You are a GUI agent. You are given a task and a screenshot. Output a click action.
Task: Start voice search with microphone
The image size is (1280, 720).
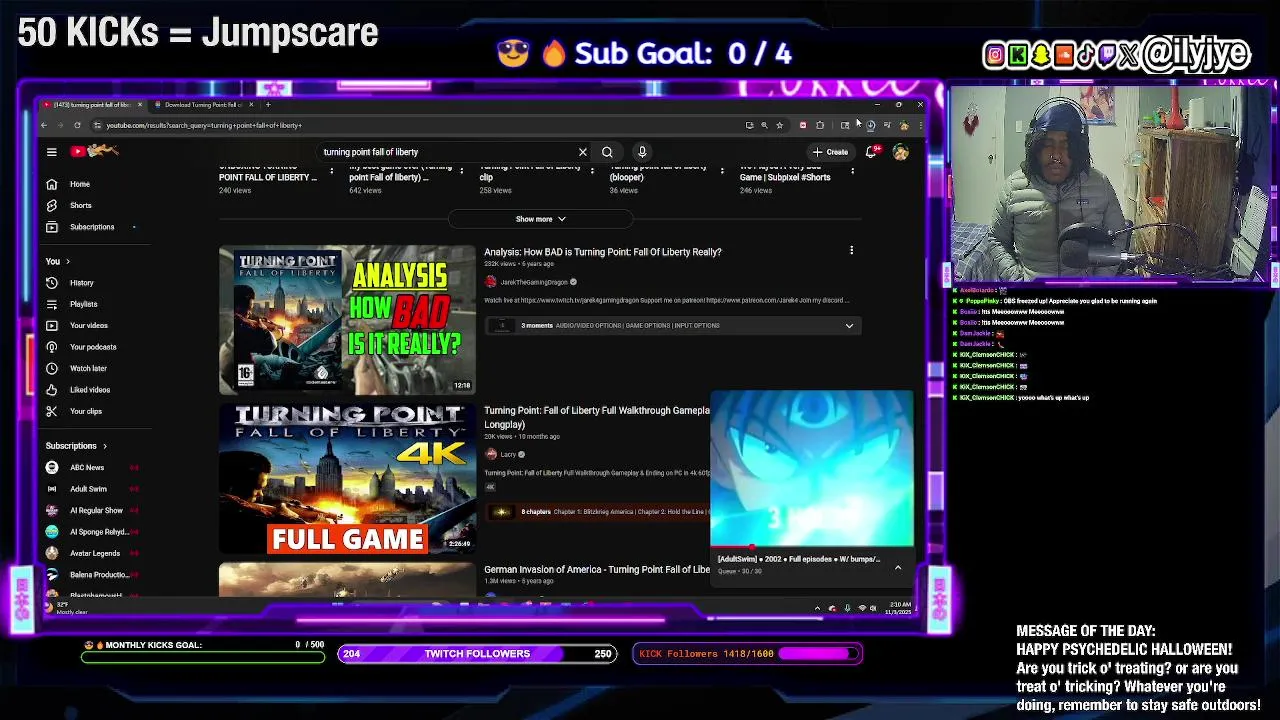tap(642, 152)
